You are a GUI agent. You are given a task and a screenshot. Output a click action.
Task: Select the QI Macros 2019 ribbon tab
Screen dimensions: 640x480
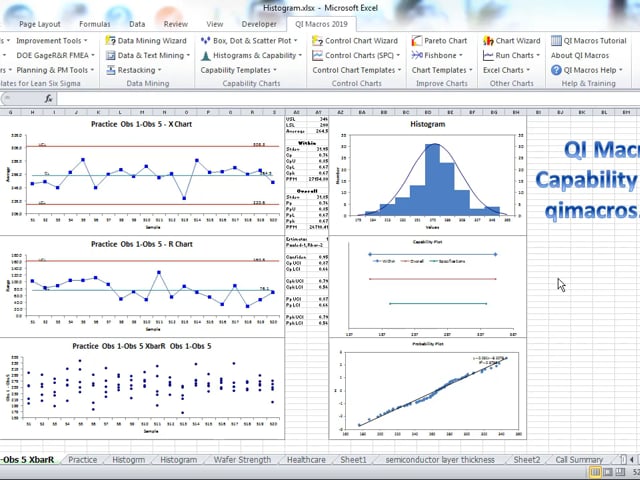tap(322, 24)
